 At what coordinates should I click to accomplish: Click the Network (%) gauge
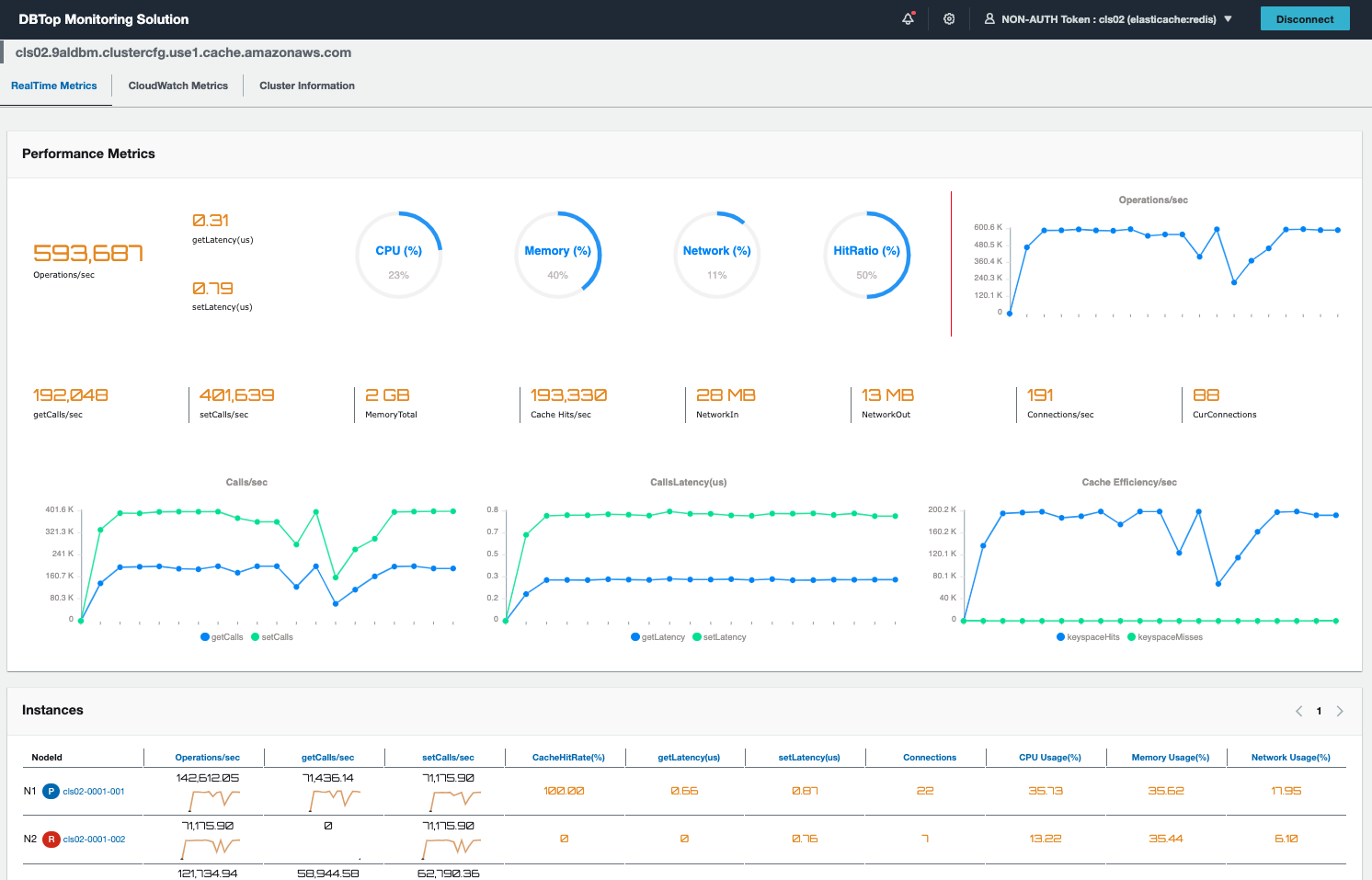point(717,256)
